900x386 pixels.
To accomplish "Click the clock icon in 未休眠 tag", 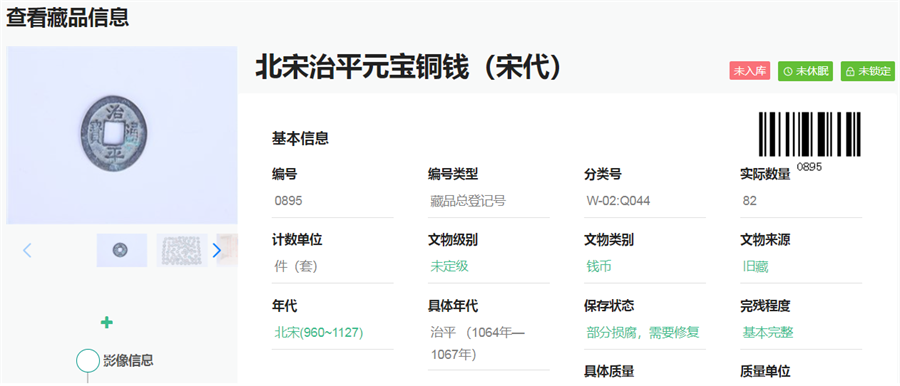I will coord(788,71).
